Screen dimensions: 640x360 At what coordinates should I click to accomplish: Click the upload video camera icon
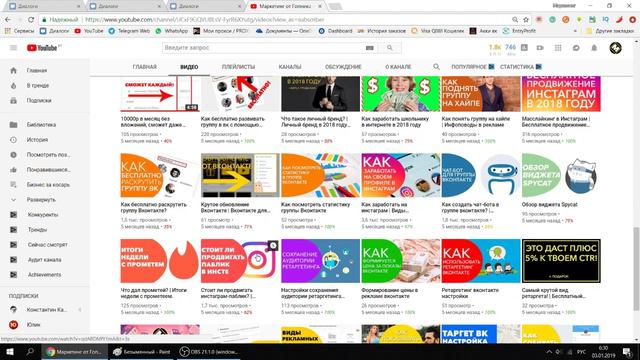pos(540,48)
